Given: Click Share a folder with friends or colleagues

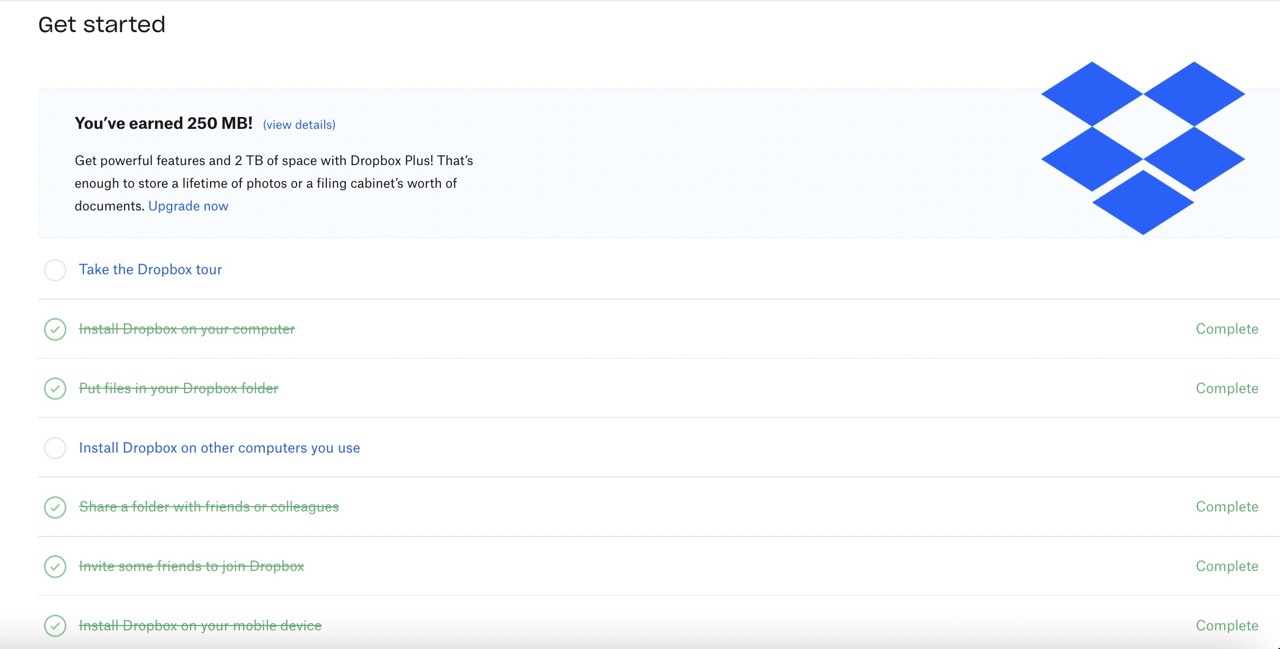Looking at the screenshot, I should click(x=209, y=507).
